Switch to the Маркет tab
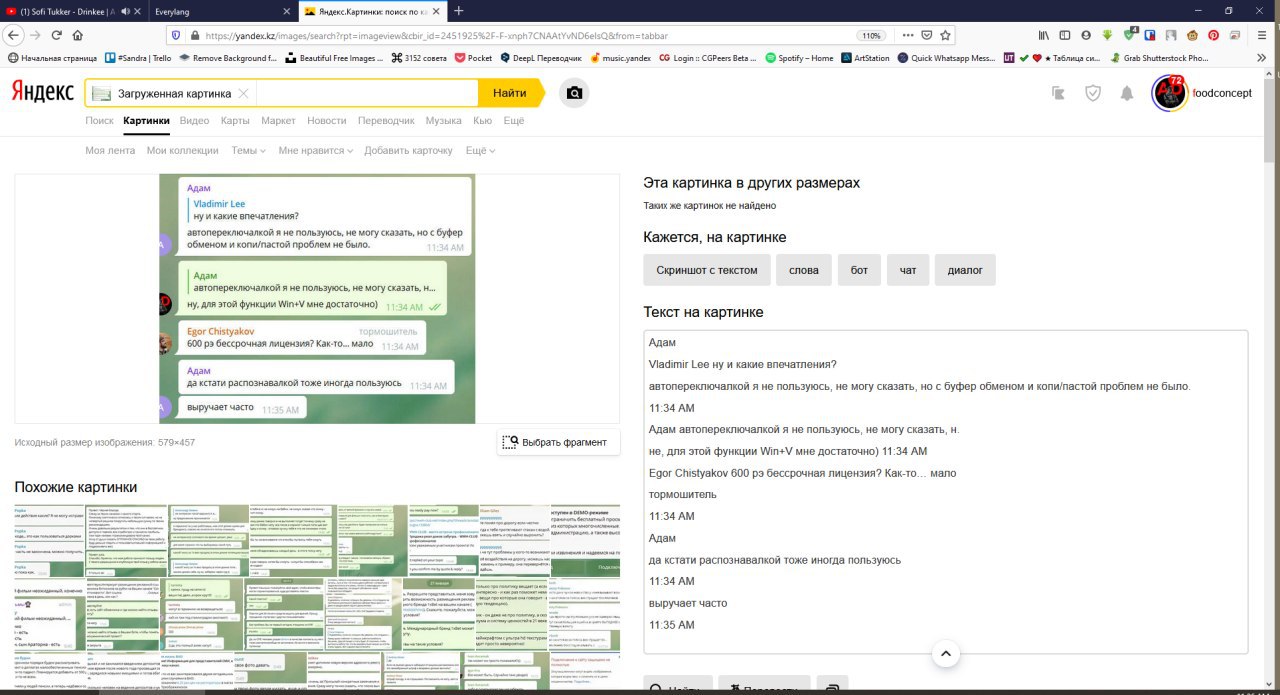The image size is (1280, 695). (278, 121)
